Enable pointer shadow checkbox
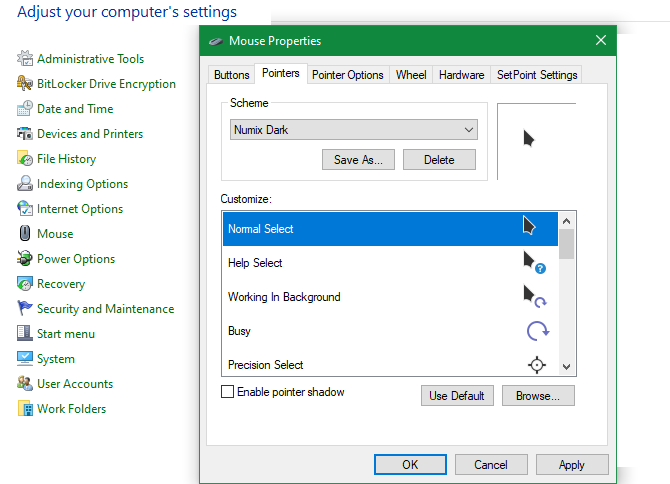This screenshot has height=484, width=670. coord(227,392)
